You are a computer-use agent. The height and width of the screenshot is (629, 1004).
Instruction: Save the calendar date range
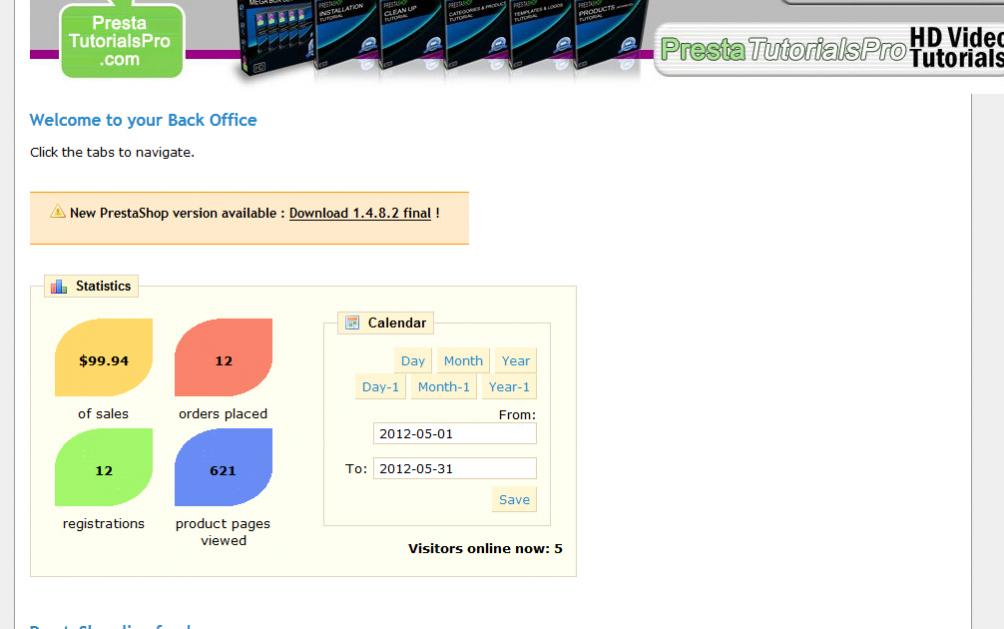514,500
